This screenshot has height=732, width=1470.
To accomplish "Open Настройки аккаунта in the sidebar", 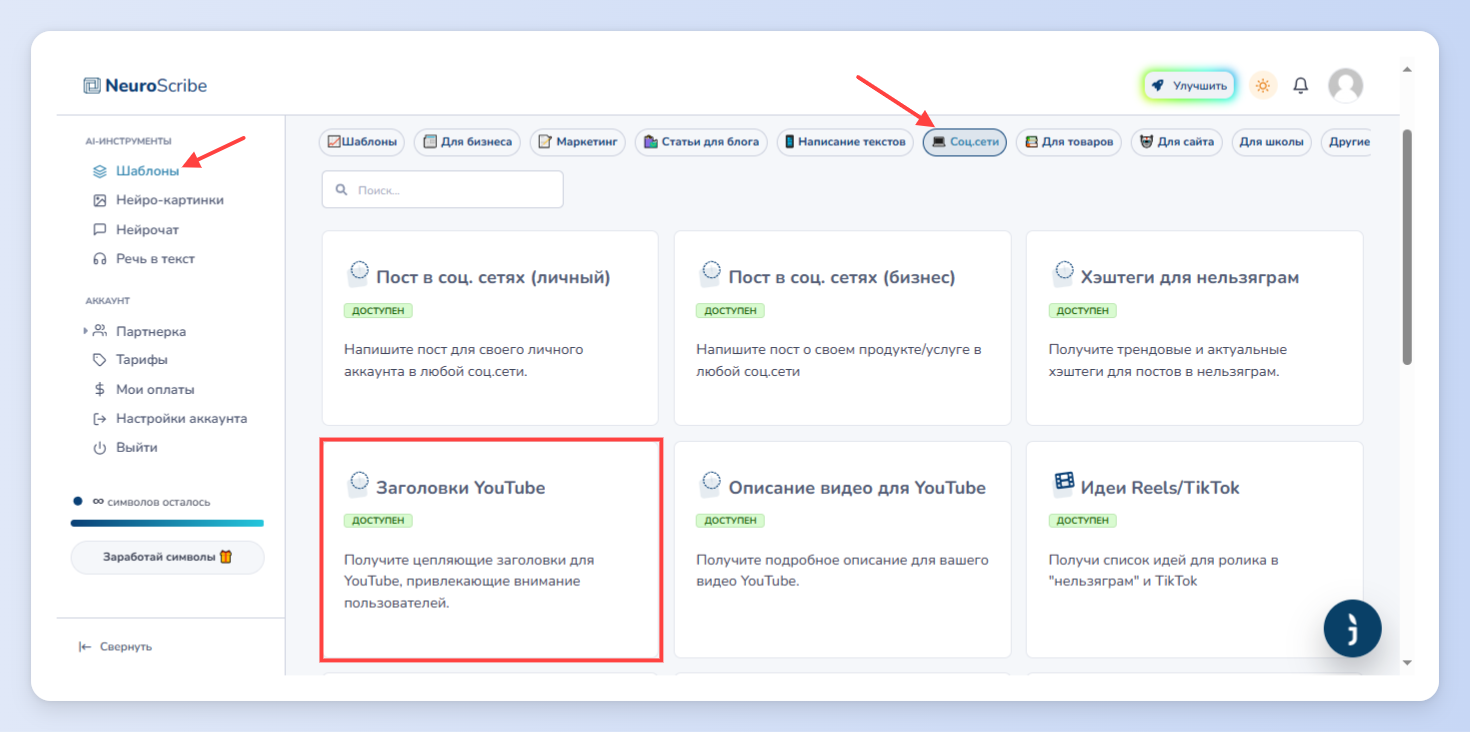I will point(181,418).
